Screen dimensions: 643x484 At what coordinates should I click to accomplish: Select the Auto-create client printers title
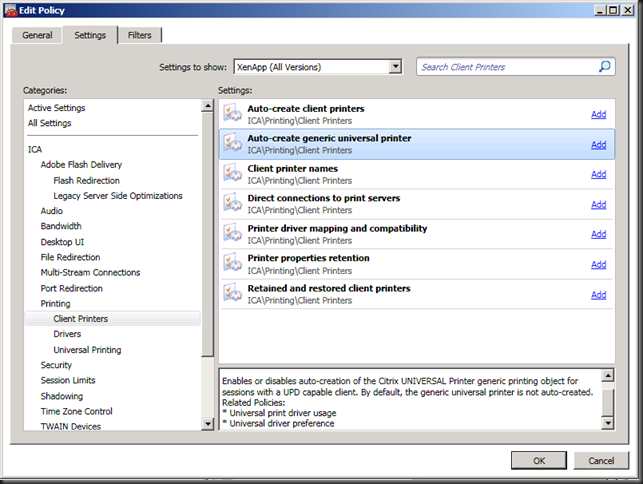tap(306, 109)
